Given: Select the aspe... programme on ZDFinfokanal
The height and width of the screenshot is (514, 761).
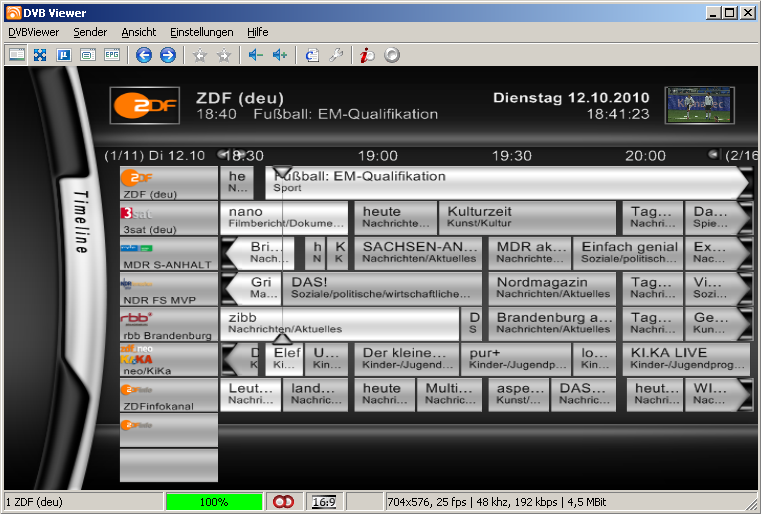Looking at the screenshot, I should 519,395.
